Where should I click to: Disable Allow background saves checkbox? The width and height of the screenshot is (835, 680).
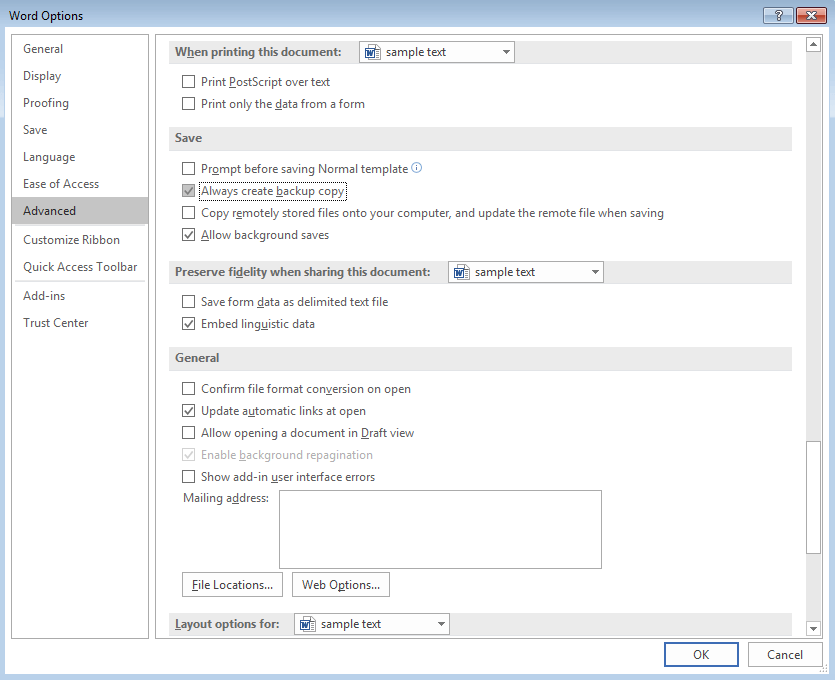pos(189,235)
